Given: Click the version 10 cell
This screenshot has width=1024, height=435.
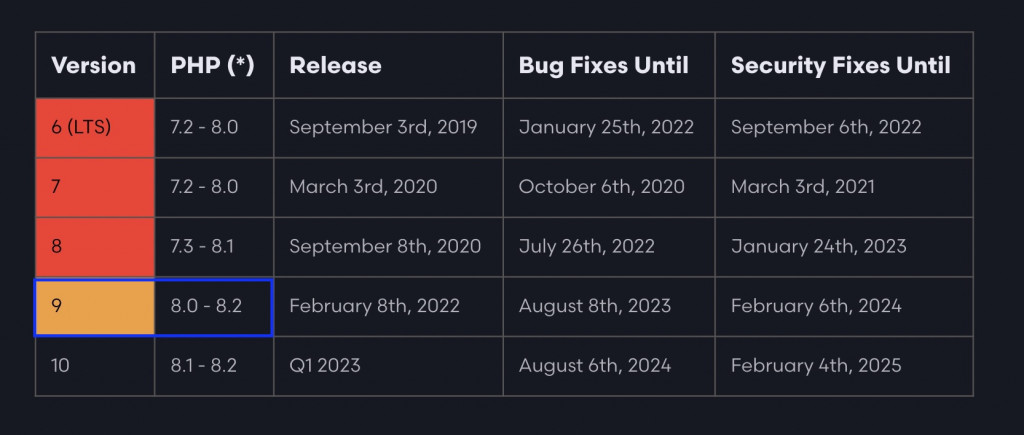Looking at the screenshot, I should click(x=95, y=366).
